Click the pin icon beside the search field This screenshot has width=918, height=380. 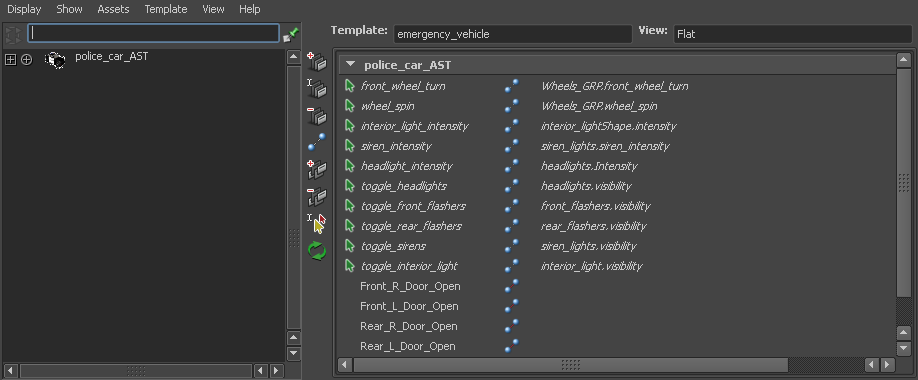[291, 35]
